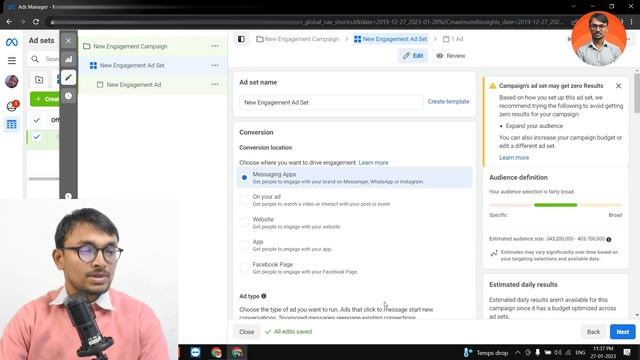Click the browser forward arrow
This screenshot has height=360, width=640.
pos(22,22)
